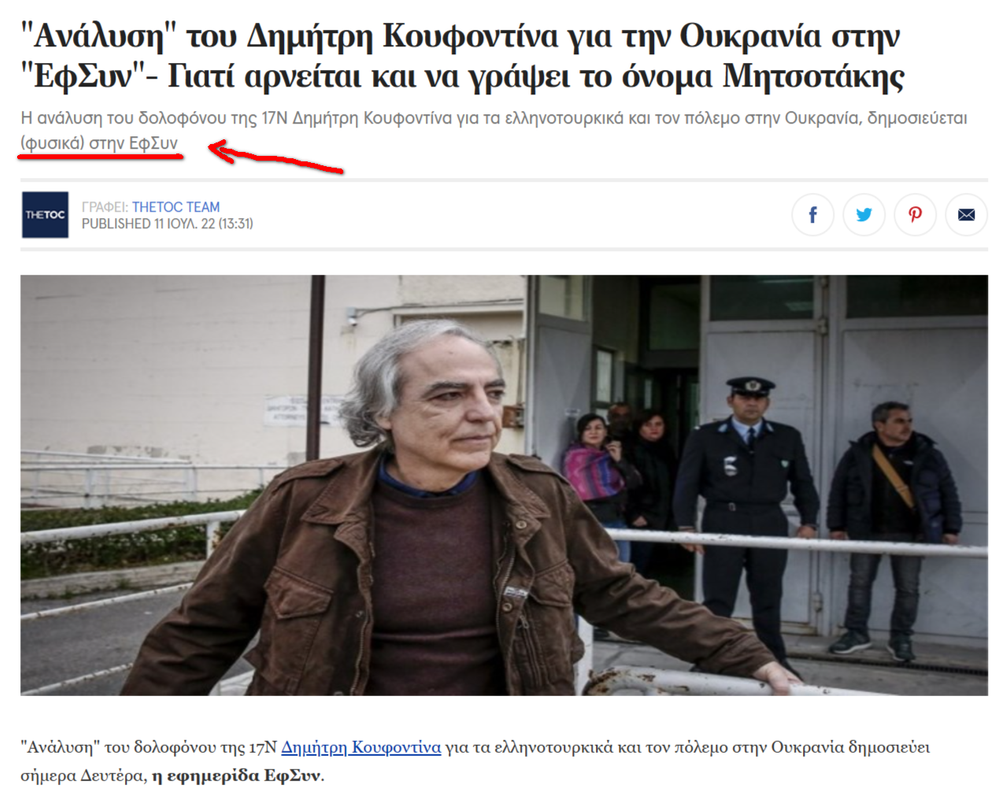Click the ΓΡΑΦΕΙ label
This screenshot has width=1006, height=800.
(x=105, y=207)
